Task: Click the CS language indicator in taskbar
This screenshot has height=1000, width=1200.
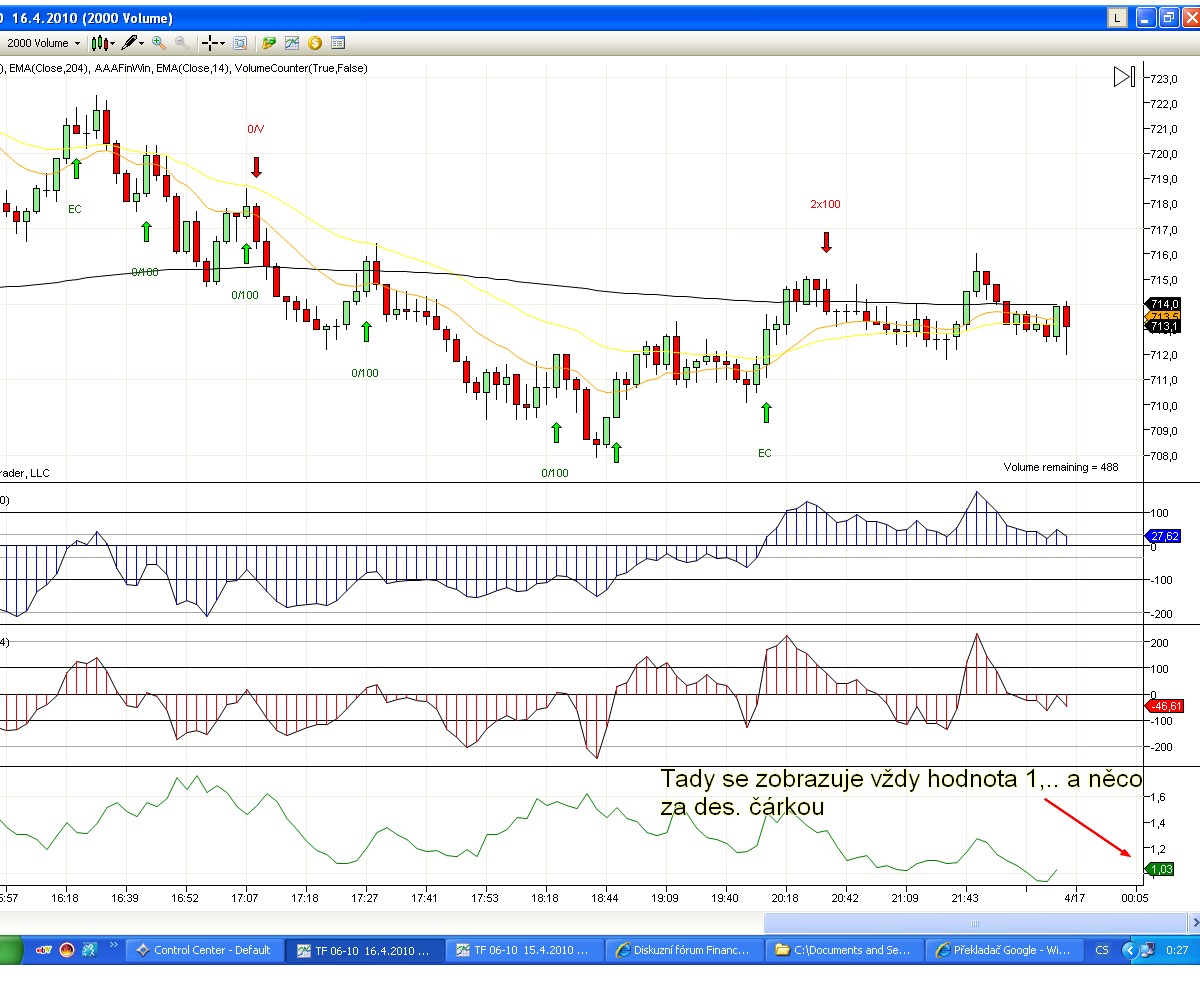Action: (x=1102, y=950)
